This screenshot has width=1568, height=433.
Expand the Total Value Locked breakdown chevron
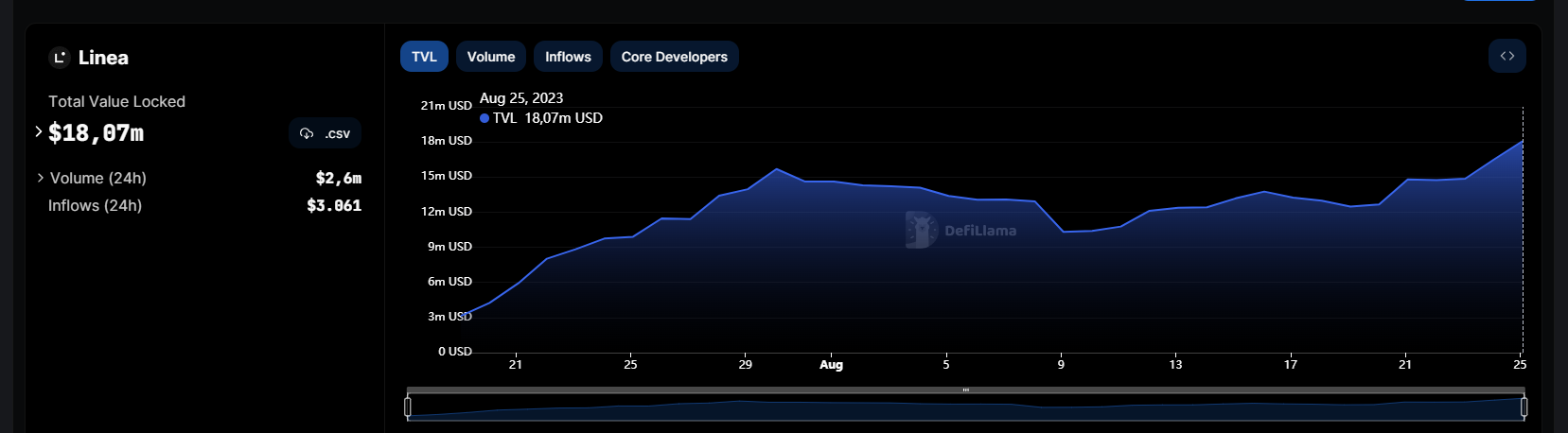pos(39,132)
